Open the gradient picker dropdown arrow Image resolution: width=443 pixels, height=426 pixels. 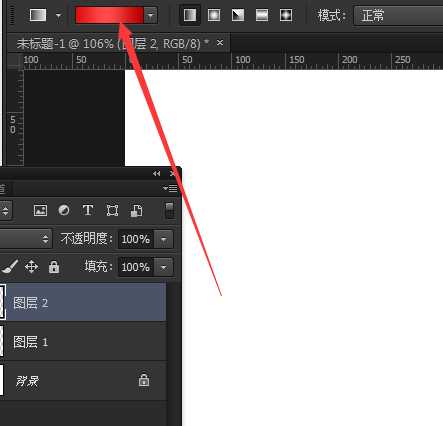coord(151,15)
